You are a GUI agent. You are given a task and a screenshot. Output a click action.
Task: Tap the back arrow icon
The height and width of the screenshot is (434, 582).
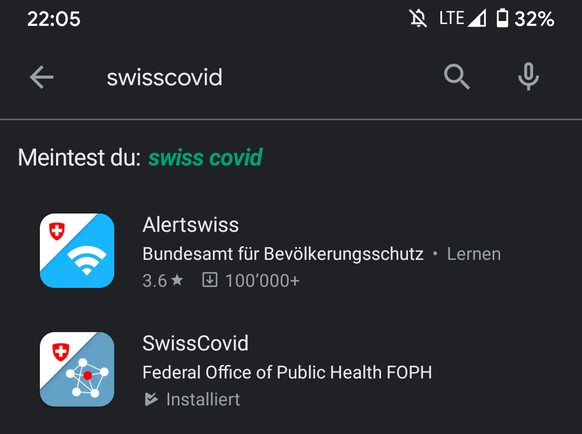(x=42, y=77)
